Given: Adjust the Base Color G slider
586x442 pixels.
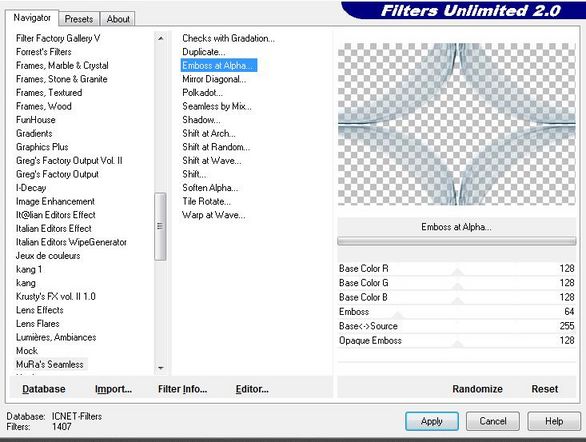Looking at the screenshot, I should click(456, 283).
